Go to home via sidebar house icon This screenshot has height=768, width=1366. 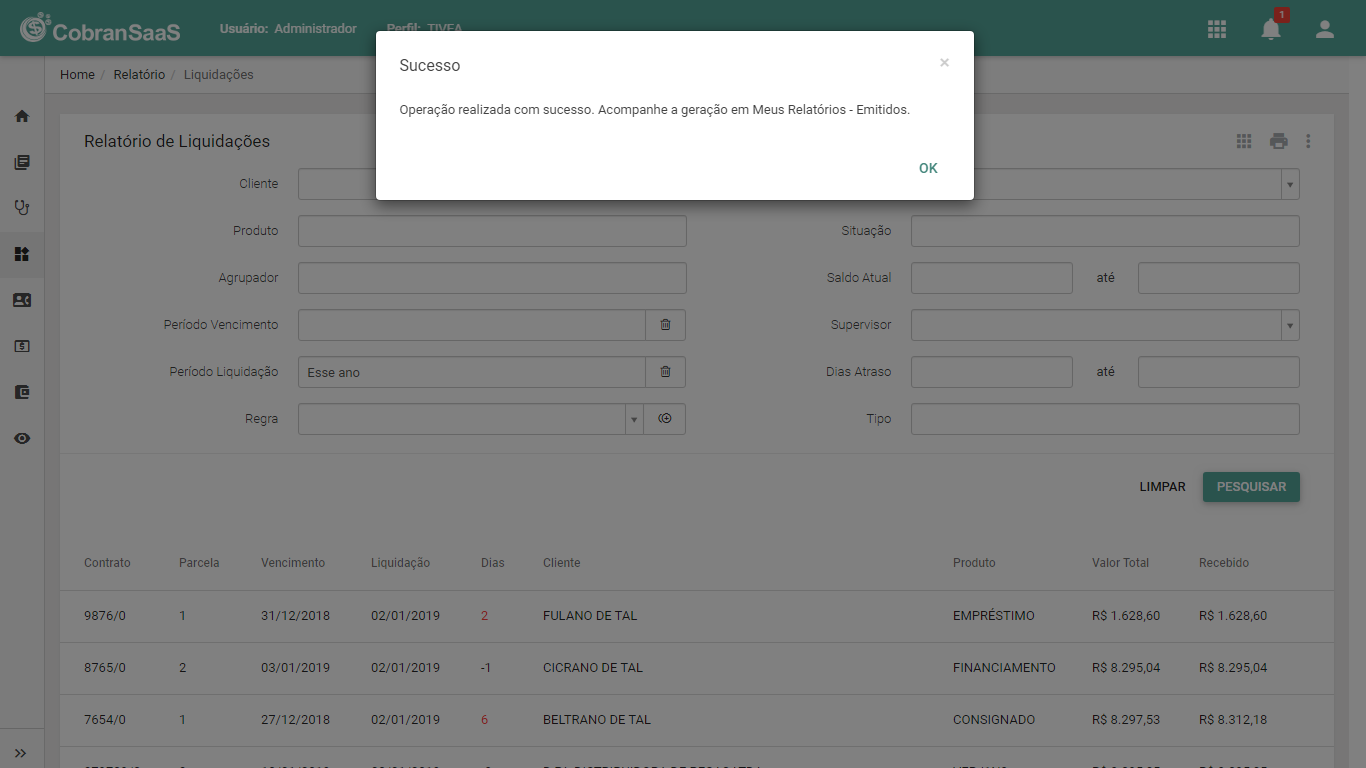pos(22,116)
